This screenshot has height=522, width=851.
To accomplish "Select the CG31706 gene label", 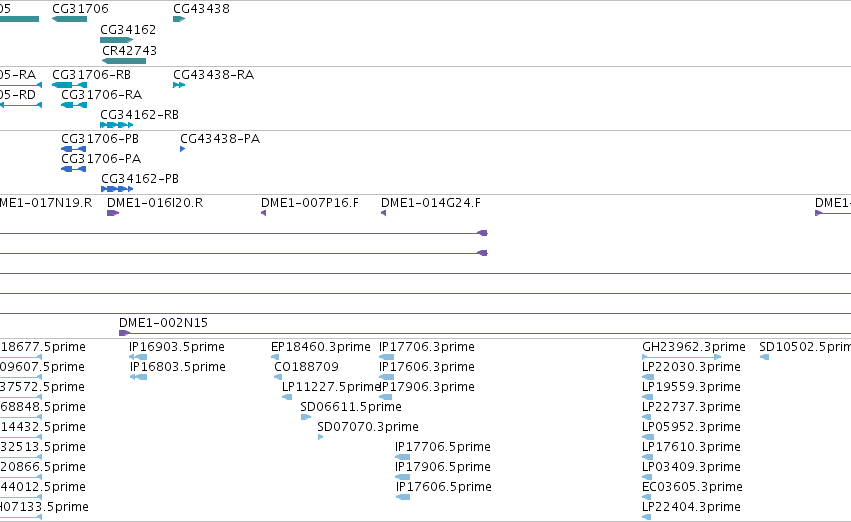I will (x=80, y=9).
